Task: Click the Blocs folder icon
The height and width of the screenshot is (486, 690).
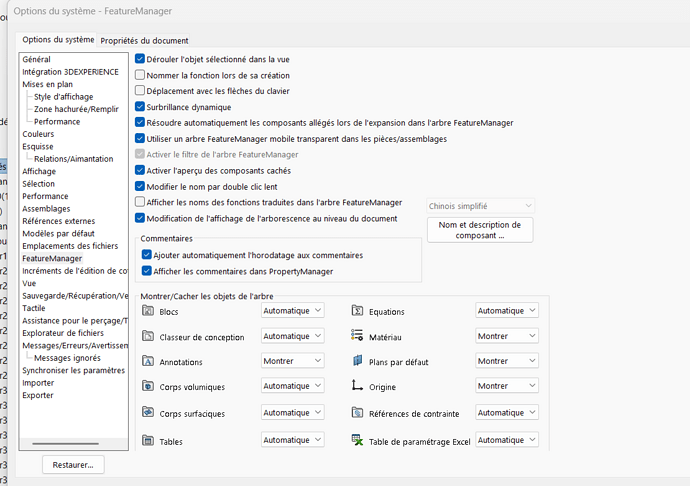Action: click(148, 310)
